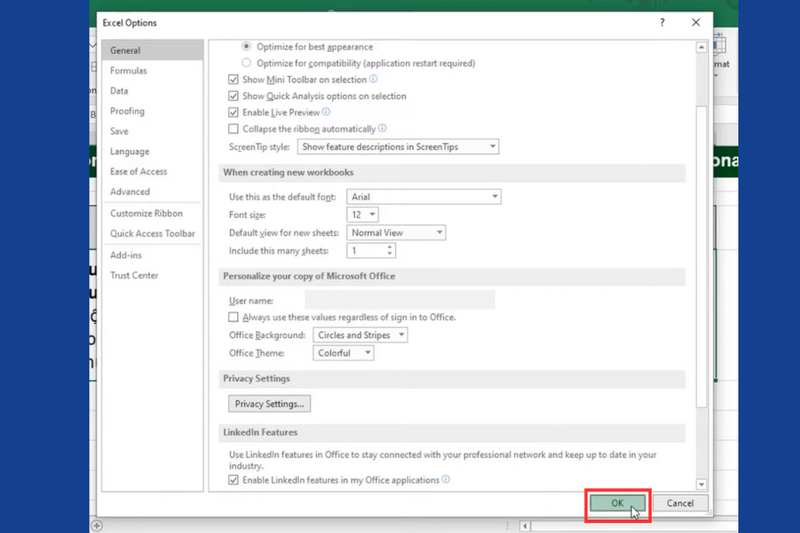Open the Save category
800x533 pixels.
click(153, 131)
